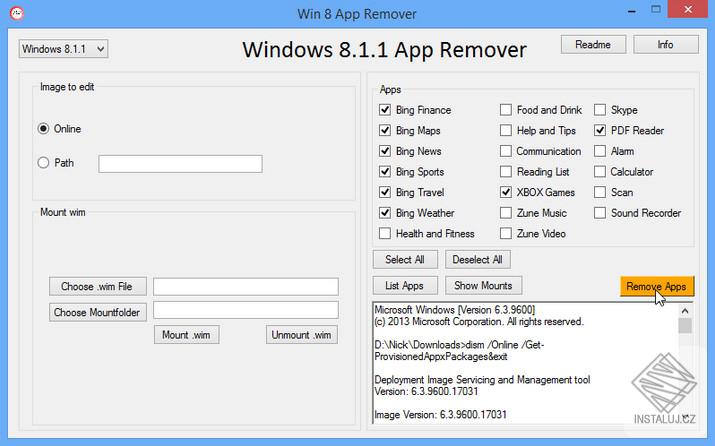Image resolution: width=715 pixels, height=446 pixels.
Task: Click the Mount .wim button
Action: pos(187,335)
